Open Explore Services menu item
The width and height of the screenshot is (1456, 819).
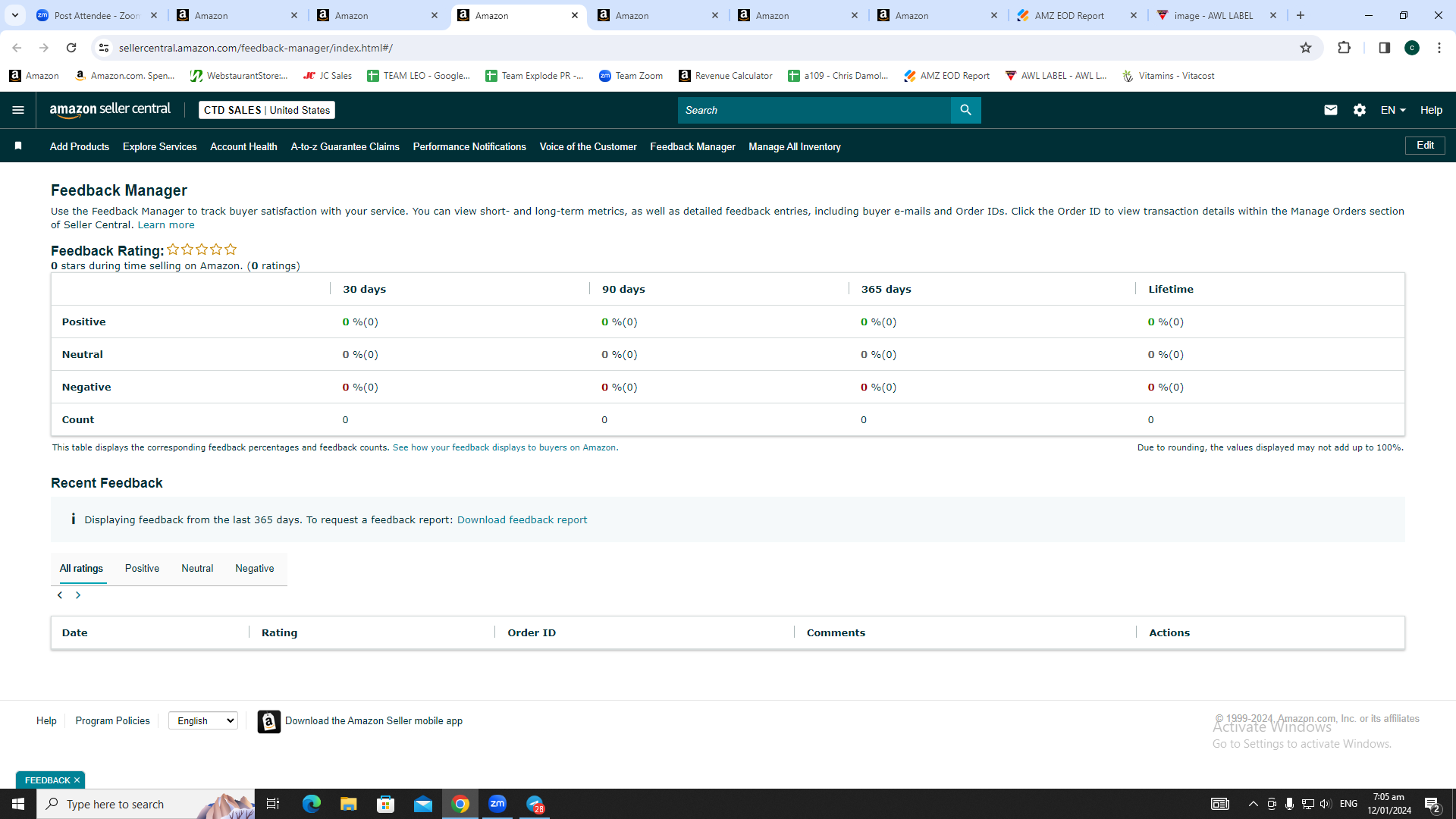(159, 146)
